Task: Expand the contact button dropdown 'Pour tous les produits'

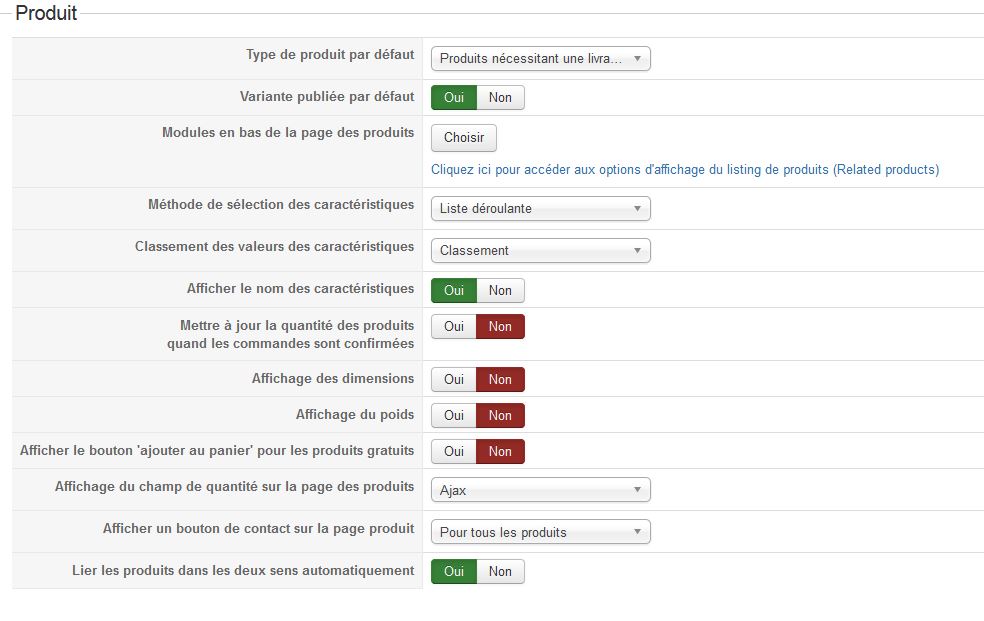Action: pyautogui.click(x=540, y=532)
